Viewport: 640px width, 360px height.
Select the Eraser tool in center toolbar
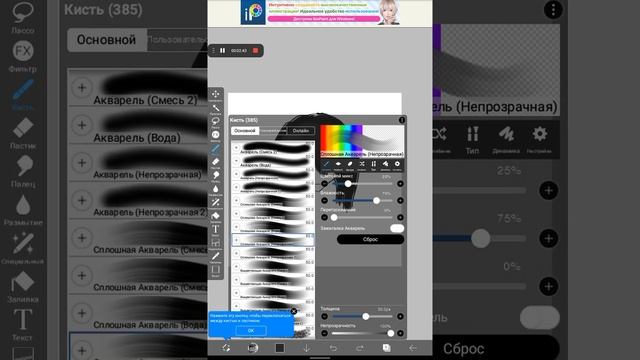[x=216, y=162]
